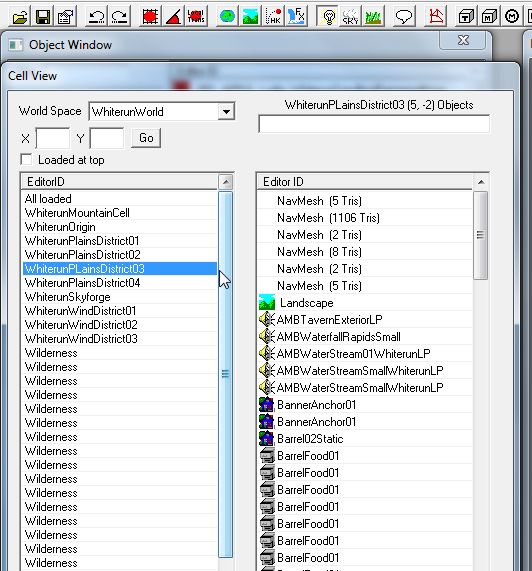This screenshot has height=571, width=532.
Task: Click the speaker icon beside AMBWaterfallRapidsSmall
Action: pyautogui.click(x=267, y=337)
